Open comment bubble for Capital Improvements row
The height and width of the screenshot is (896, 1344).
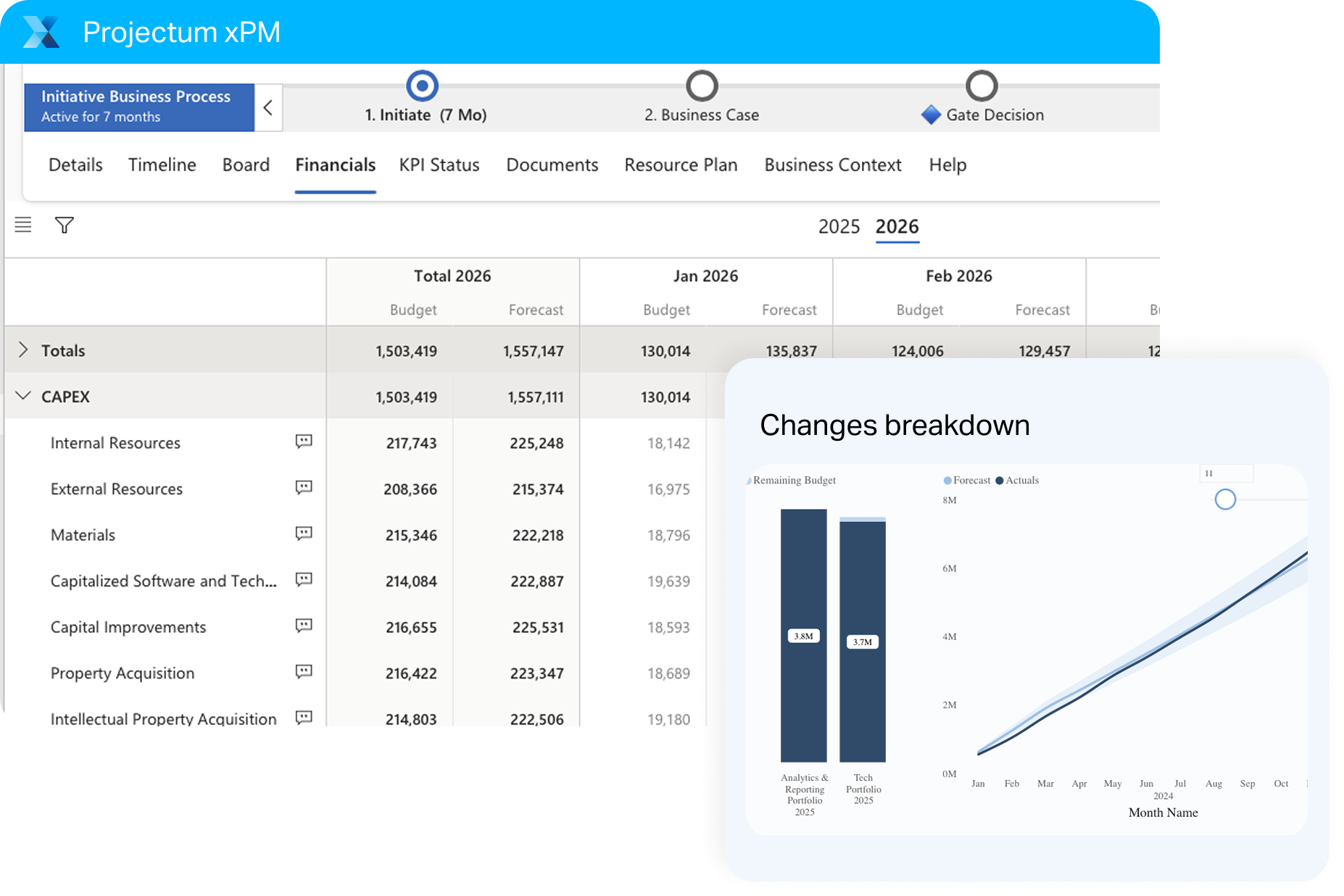[303, 625]
